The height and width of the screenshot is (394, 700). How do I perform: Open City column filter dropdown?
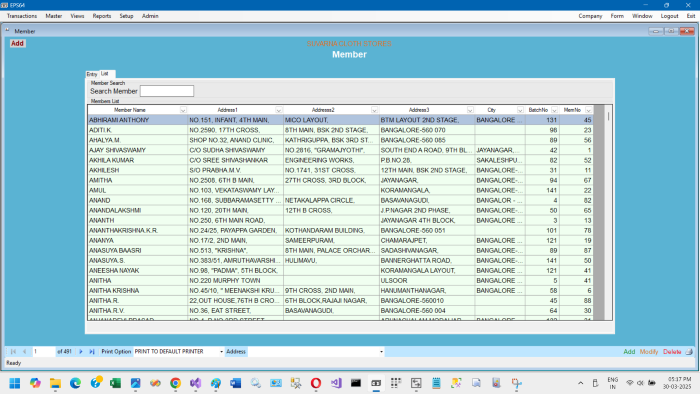(x=520, y=110)
